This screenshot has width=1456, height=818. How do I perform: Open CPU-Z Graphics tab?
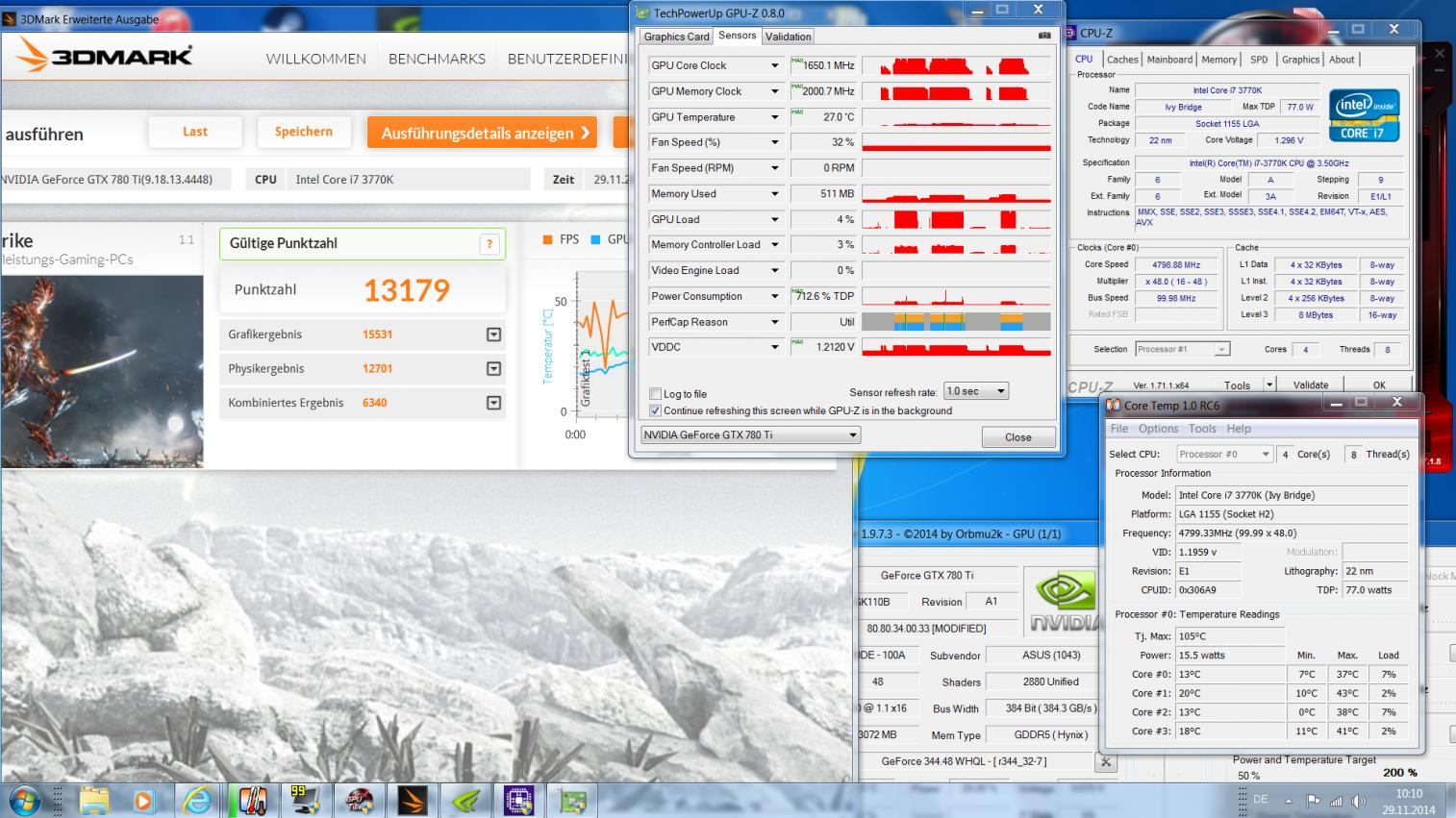pos(1300,60)
